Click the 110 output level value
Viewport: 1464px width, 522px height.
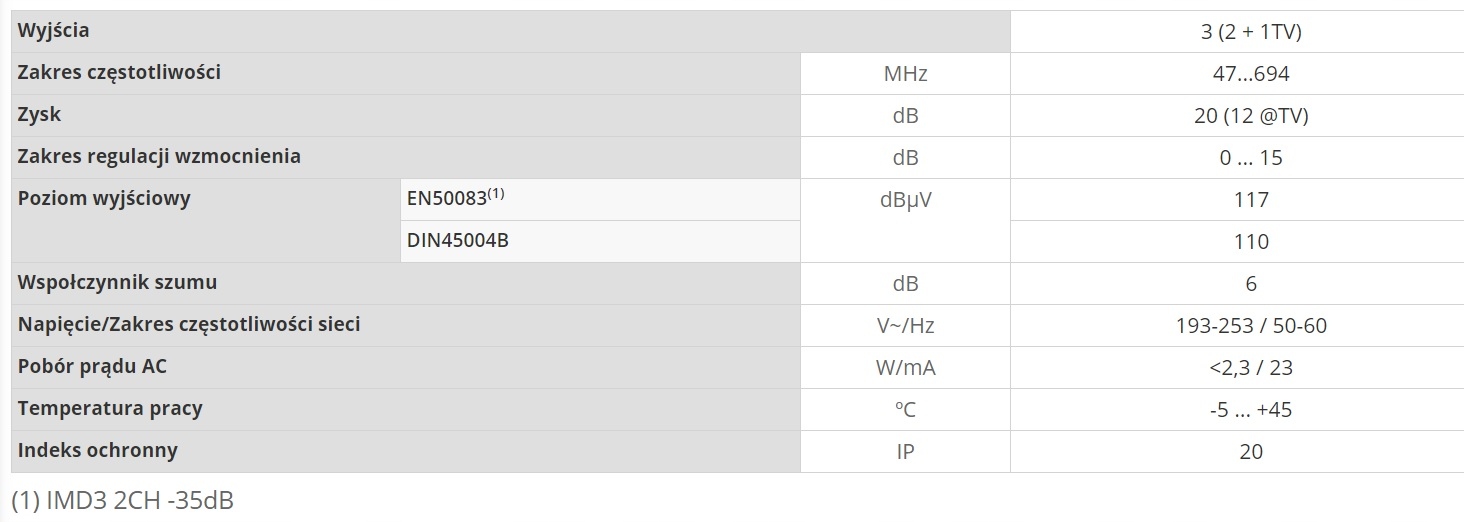click(1251, 242)
